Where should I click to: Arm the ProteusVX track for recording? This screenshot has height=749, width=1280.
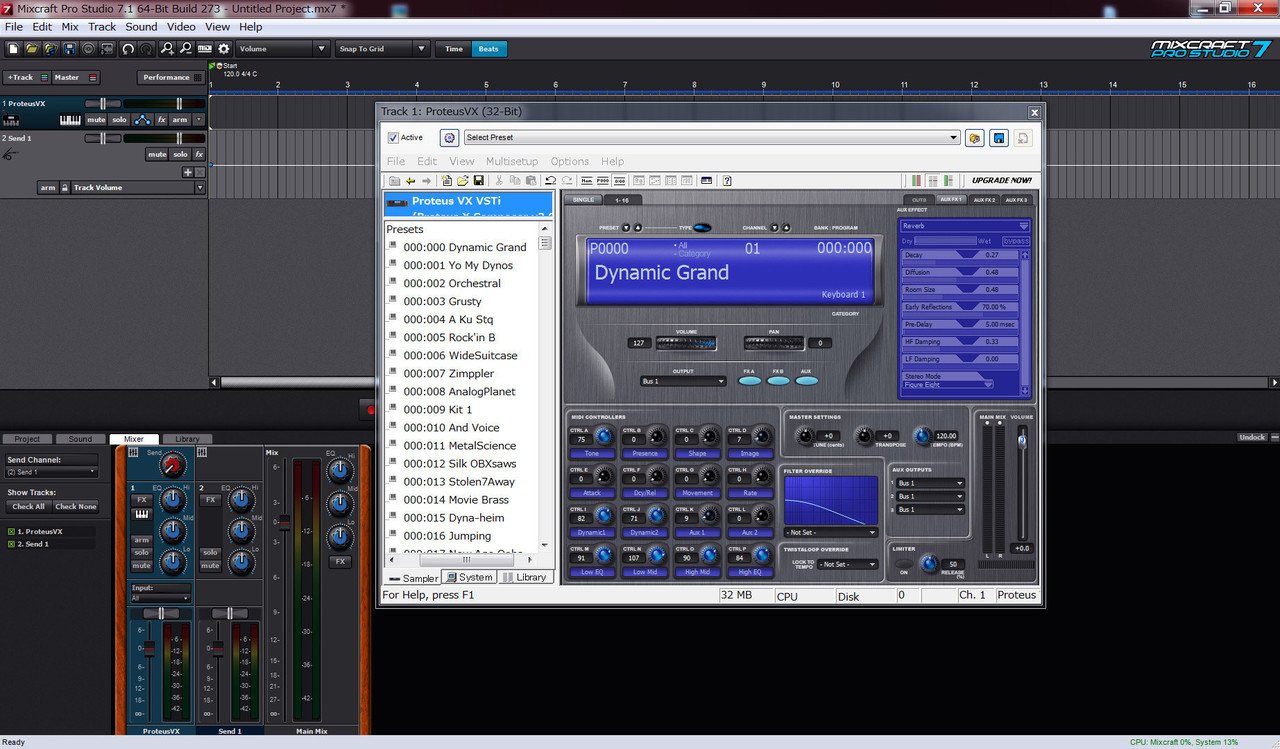(x=179, y=120)
